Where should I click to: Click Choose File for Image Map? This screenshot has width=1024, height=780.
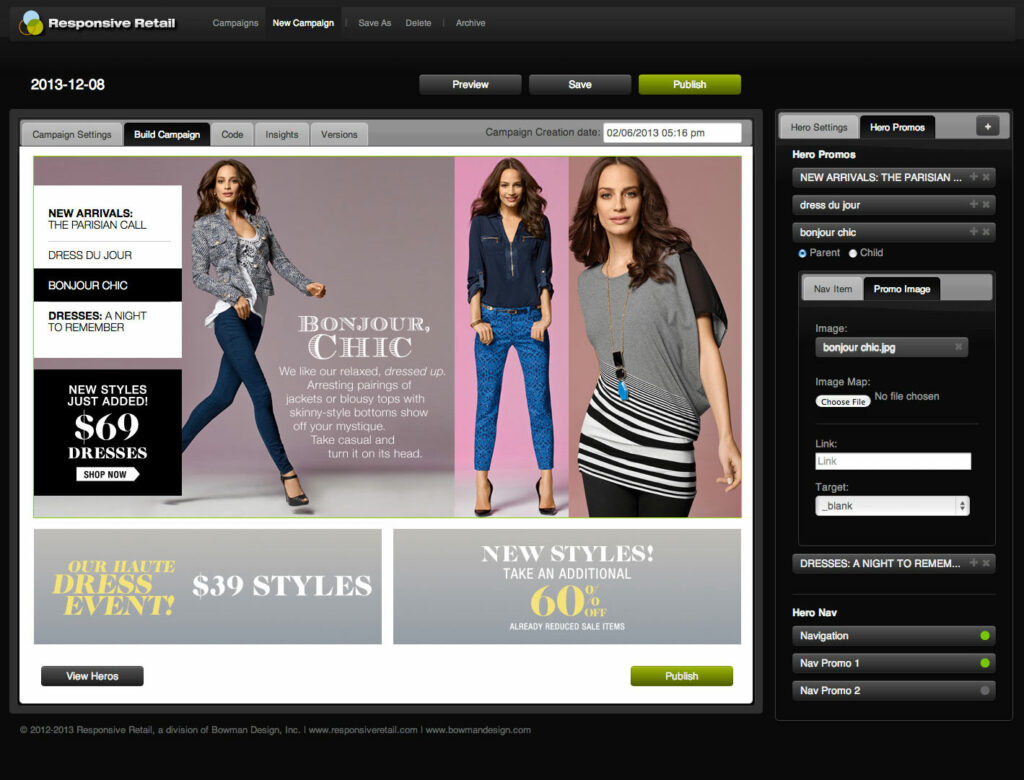[843, 401]
